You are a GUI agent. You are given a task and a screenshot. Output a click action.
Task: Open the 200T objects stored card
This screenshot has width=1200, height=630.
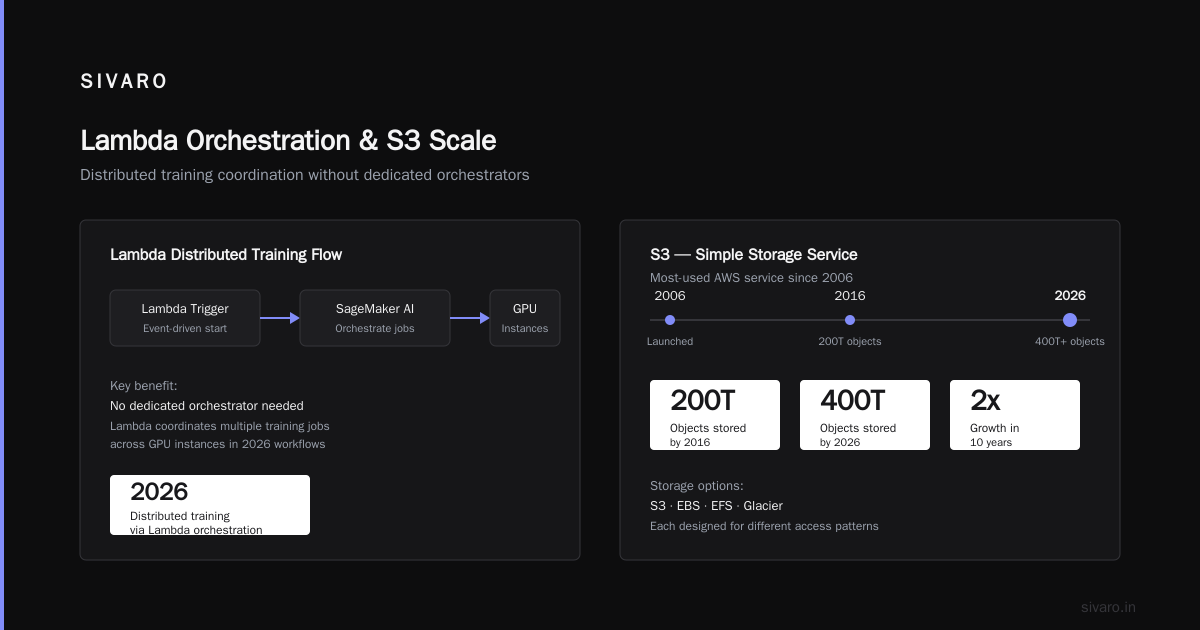(x=715, y=415)
